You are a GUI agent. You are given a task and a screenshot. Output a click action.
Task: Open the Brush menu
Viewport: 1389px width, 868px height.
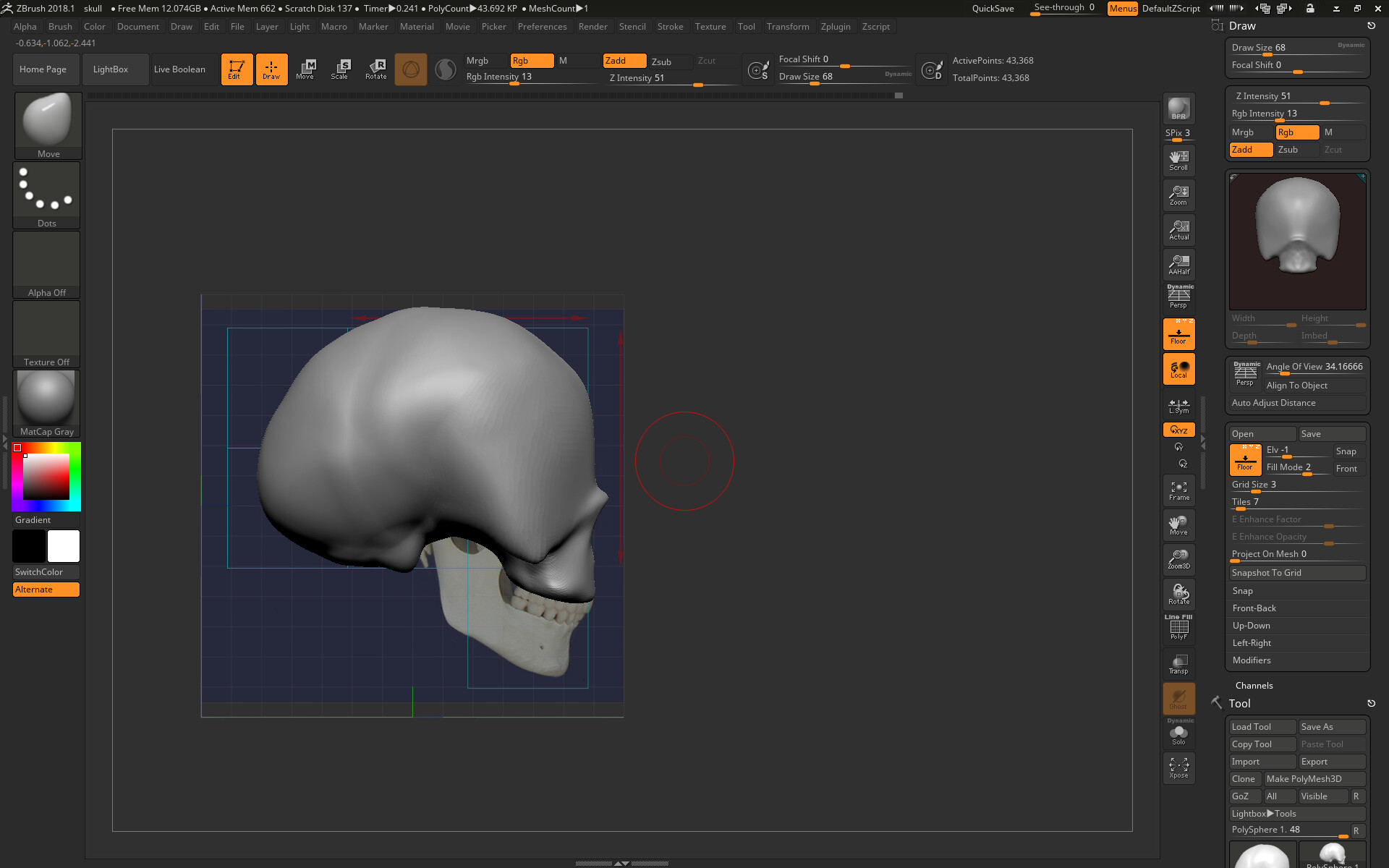coord(60,27)
